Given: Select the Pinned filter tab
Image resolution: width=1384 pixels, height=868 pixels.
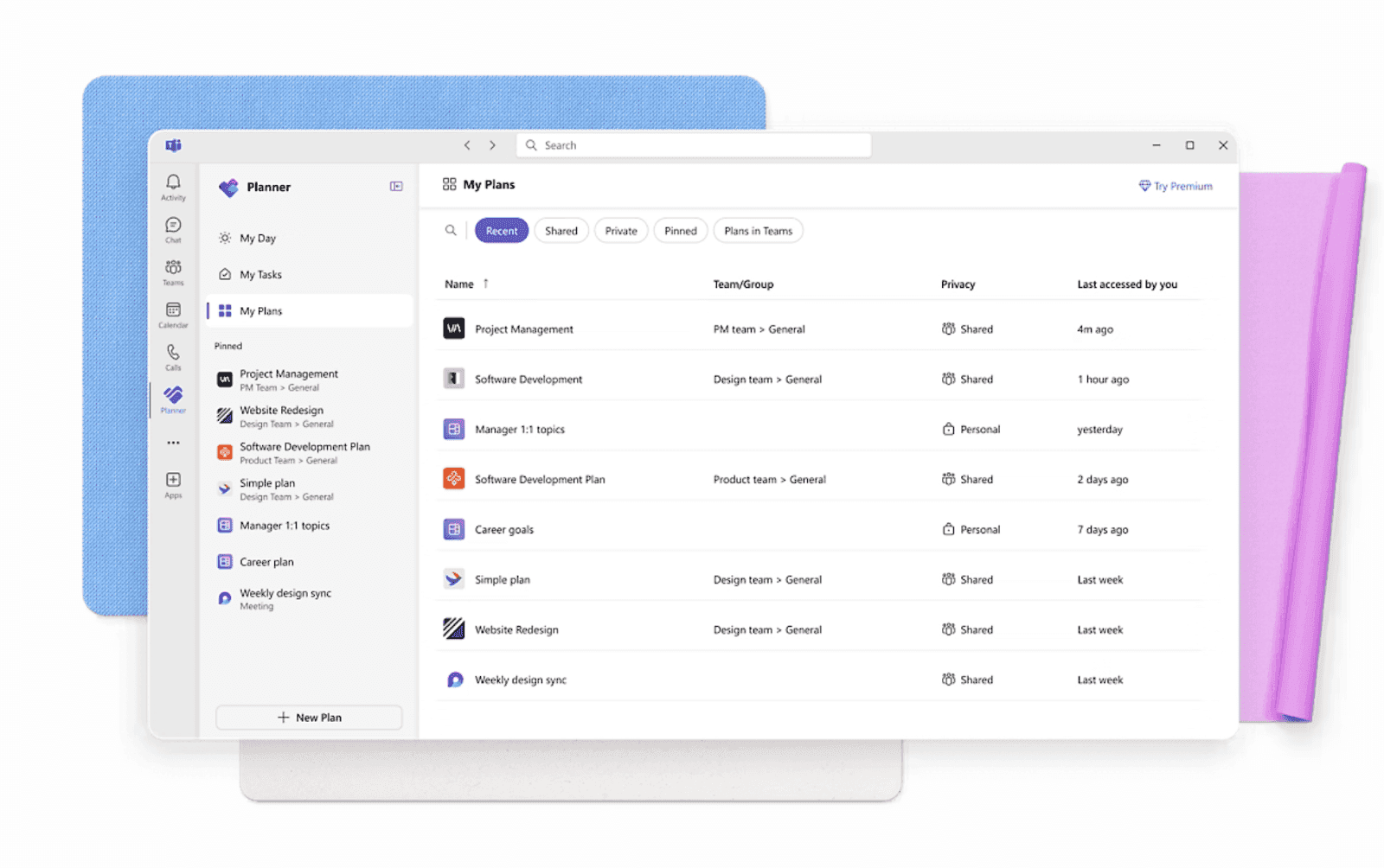Looking at the screenshot, I should coord(681,231).
